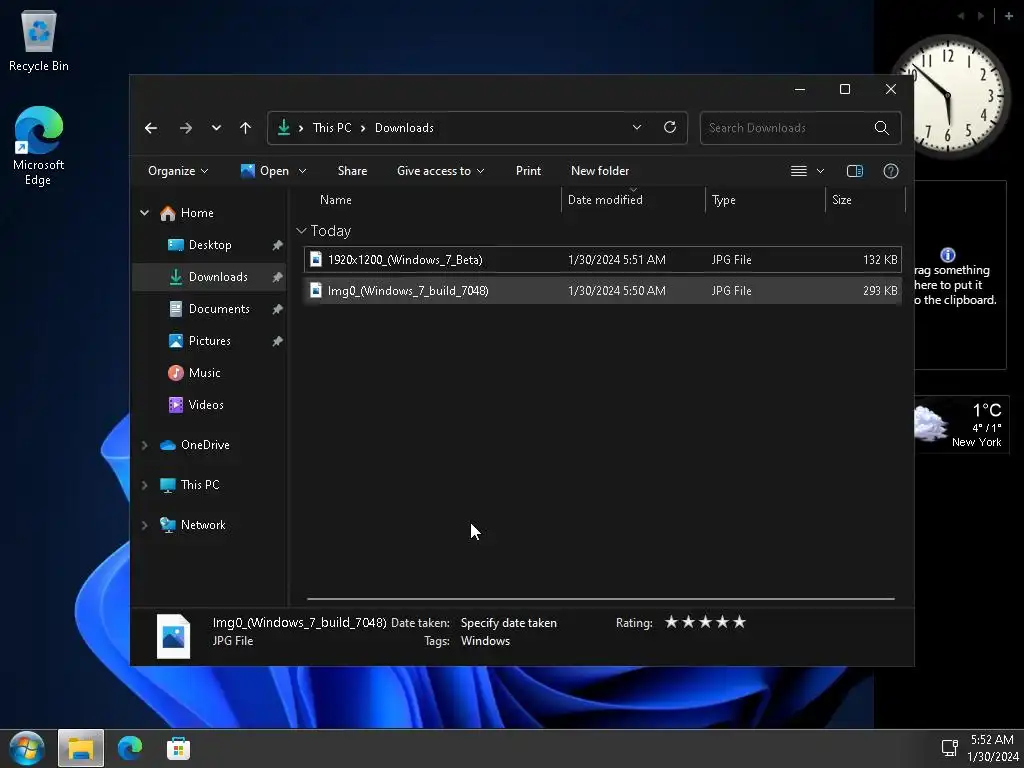Image resolution: width=1024 pixels, height=768 pixels.
Task: Select Network in the navigation pane
Action: 193,524
